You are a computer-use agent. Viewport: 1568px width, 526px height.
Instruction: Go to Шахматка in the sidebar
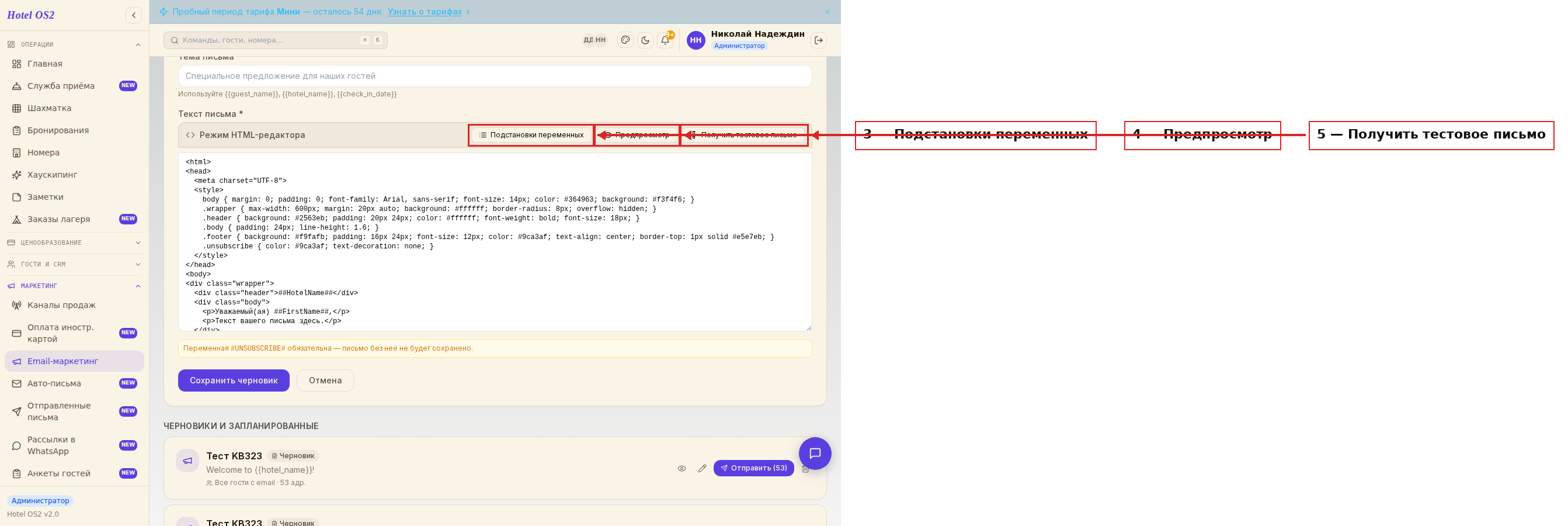pyautogui.click(x=74, y=109)
